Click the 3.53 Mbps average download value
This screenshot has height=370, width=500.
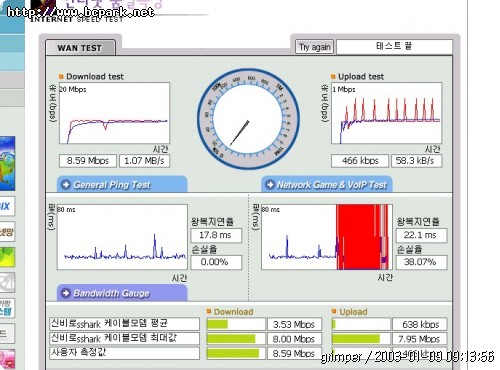pyautogui.click(x=294, y=324)
